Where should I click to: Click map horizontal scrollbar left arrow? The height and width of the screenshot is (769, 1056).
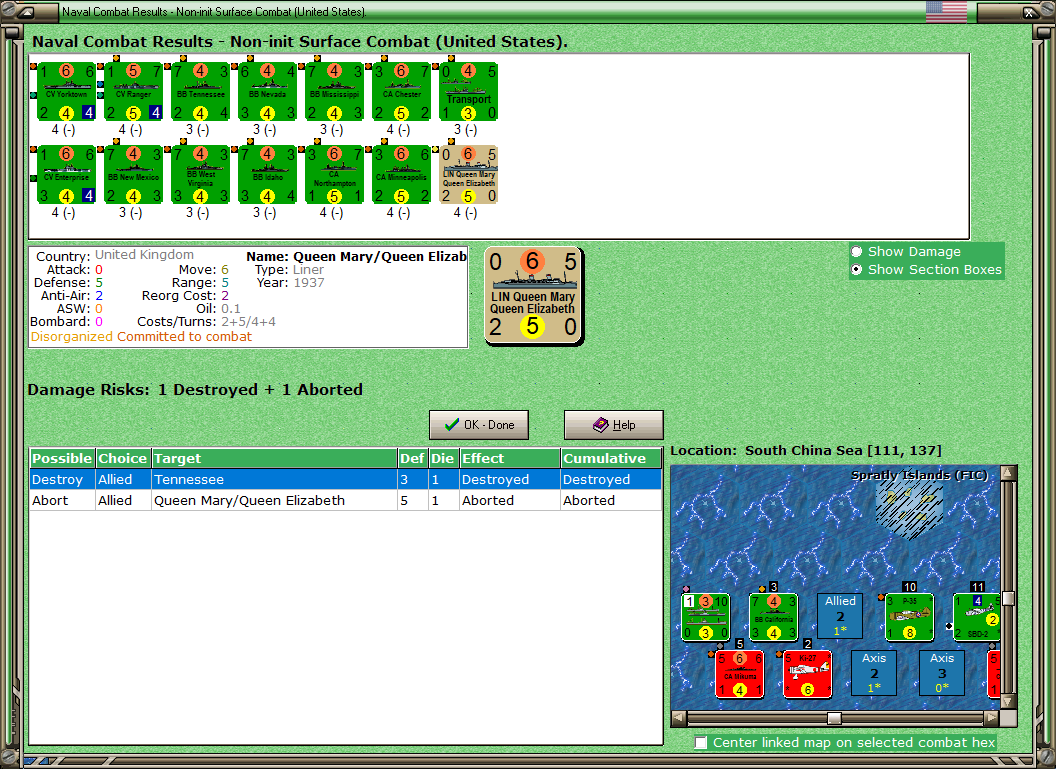coord(679,718)
